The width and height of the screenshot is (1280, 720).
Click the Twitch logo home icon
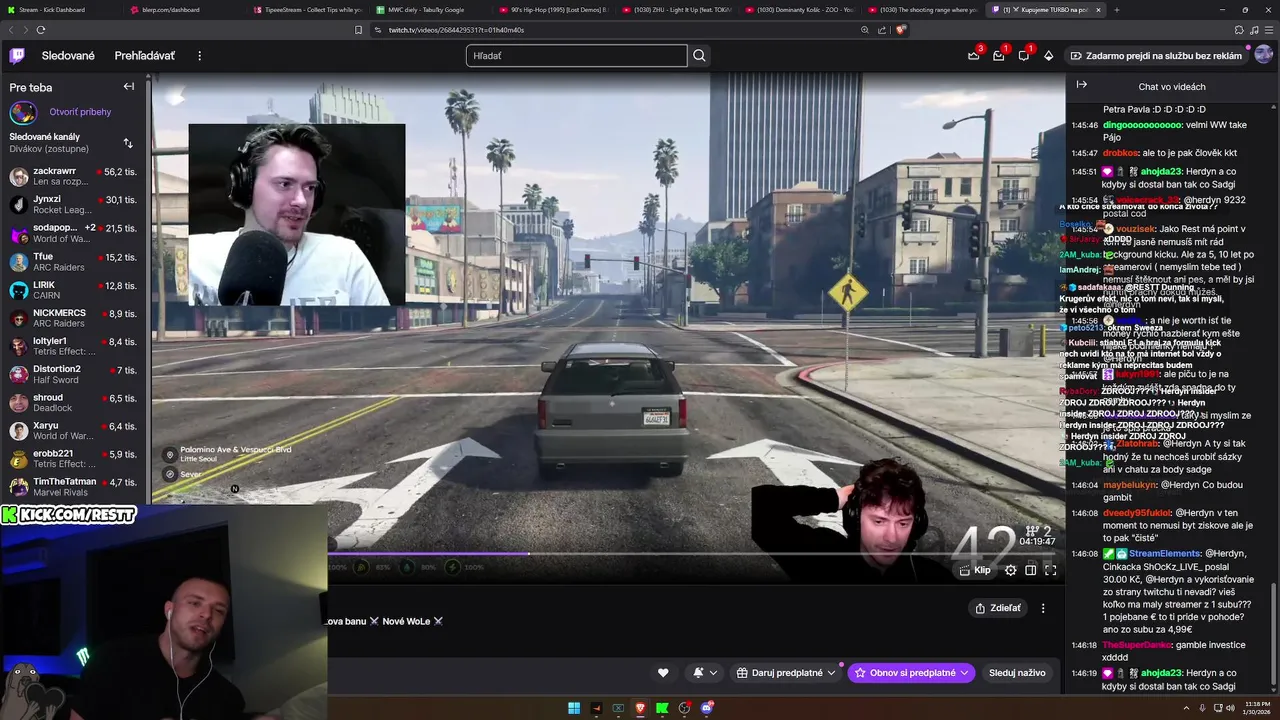[x=17, y=56]
